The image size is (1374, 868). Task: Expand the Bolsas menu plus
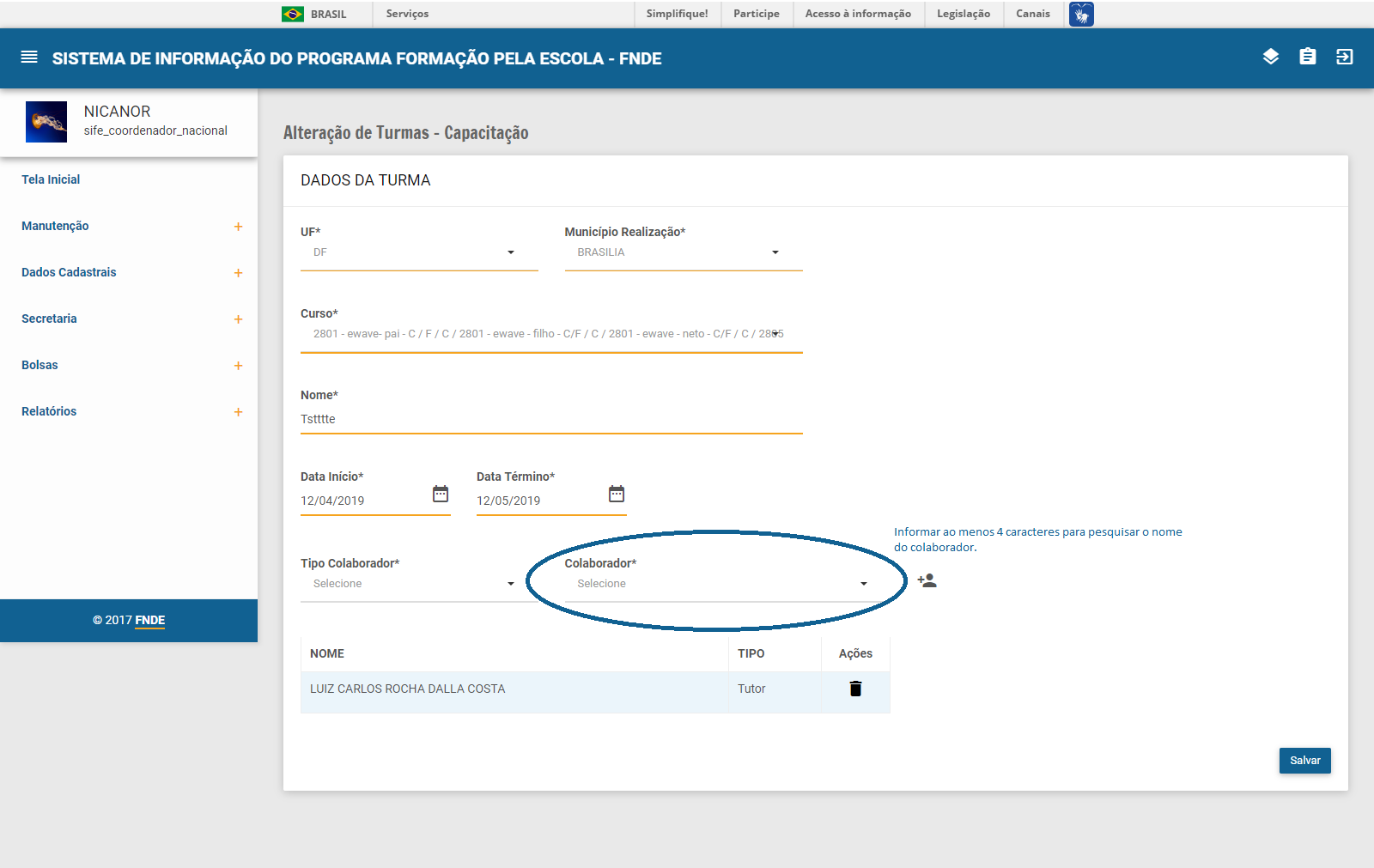point(238,366)
